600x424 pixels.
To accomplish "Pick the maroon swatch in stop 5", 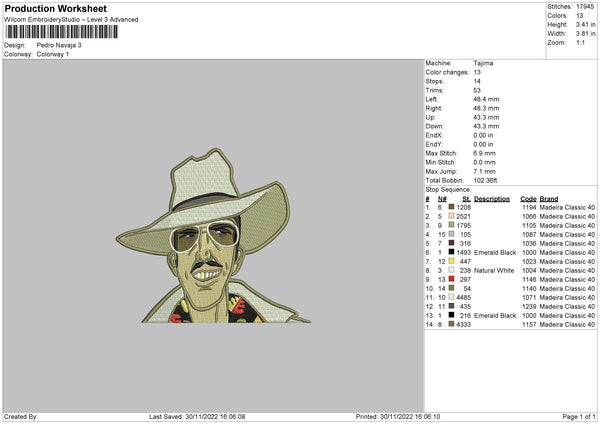I will (451, 243).
